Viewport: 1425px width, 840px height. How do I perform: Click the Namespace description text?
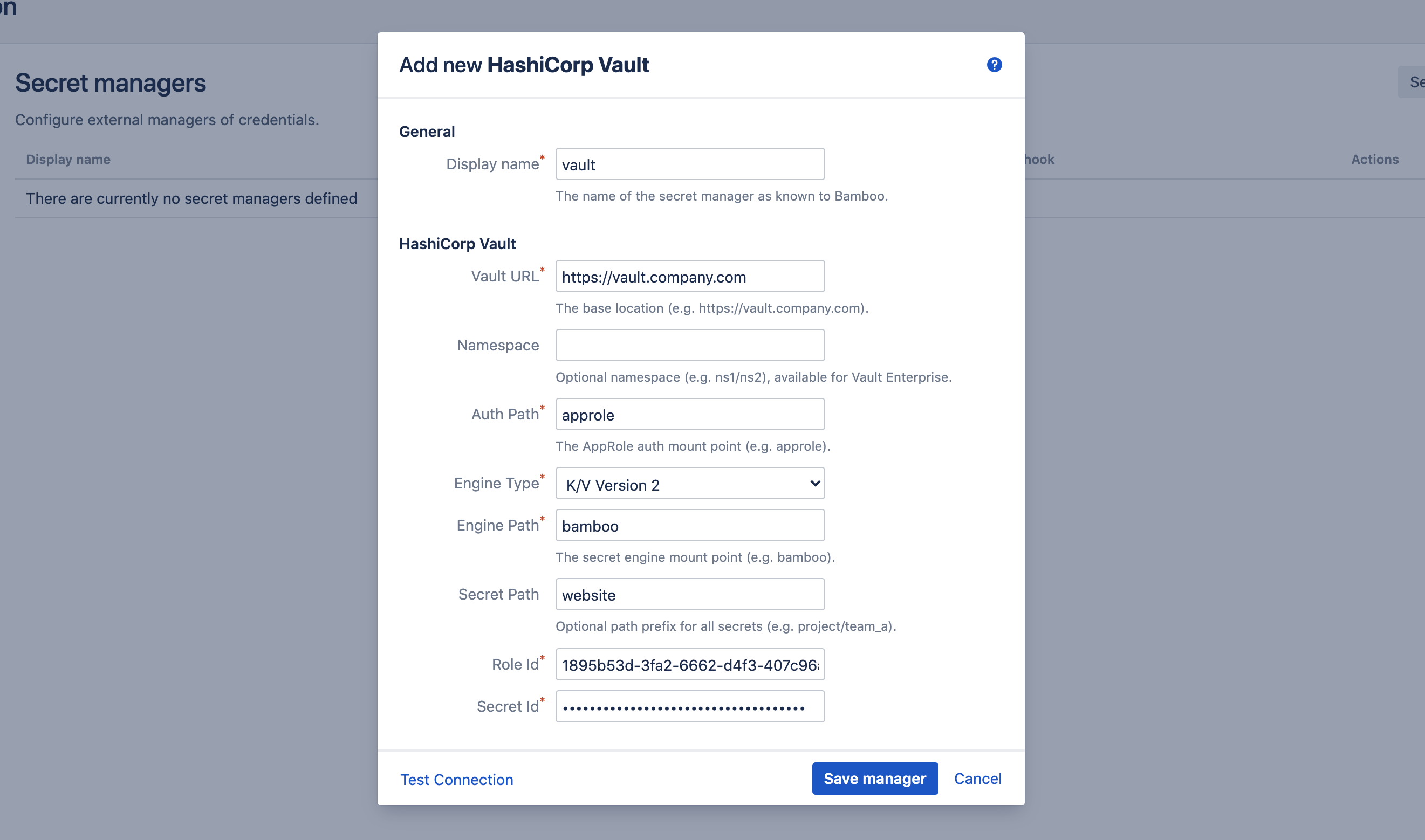point(753,377)
